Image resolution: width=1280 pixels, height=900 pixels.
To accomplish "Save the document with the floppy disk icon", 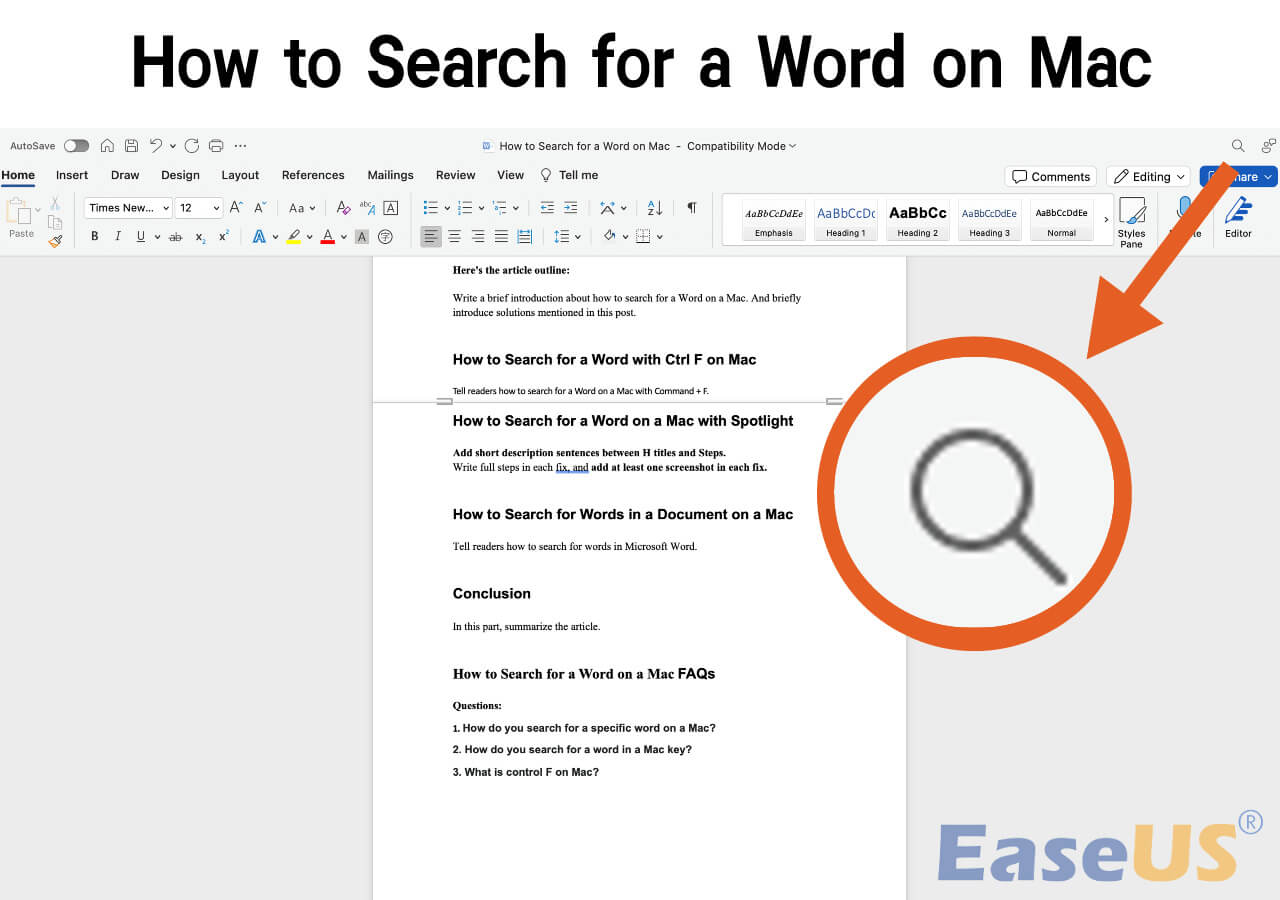I will click(x=131, y=146).
